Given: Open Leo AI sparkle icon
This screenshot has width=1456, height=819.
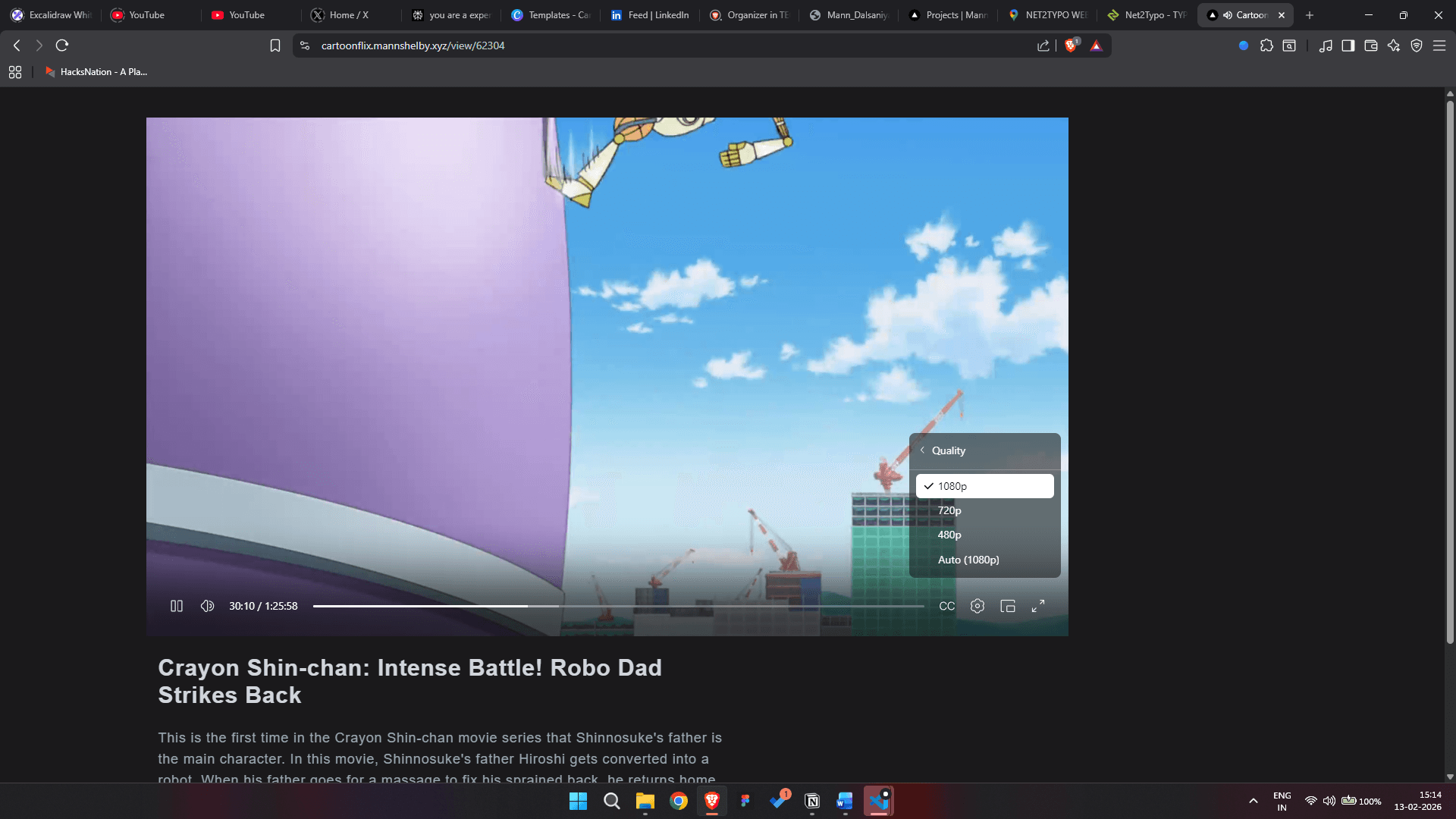Looking at the screenshot, I should point(1394,45).
